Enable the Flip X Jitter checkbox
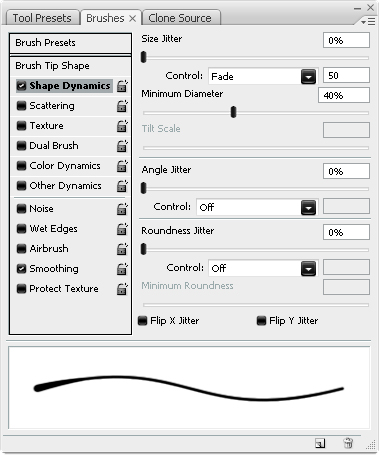Viewport: 379px width, 455px height. [143, 321]
